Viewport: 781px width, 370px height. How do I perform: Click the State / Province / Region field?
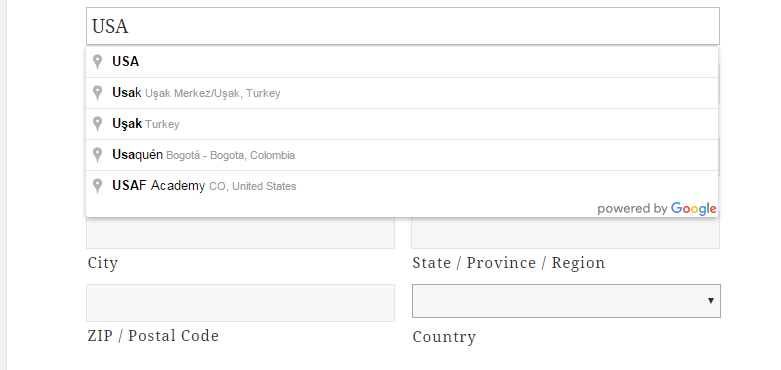tap(565, 233)
